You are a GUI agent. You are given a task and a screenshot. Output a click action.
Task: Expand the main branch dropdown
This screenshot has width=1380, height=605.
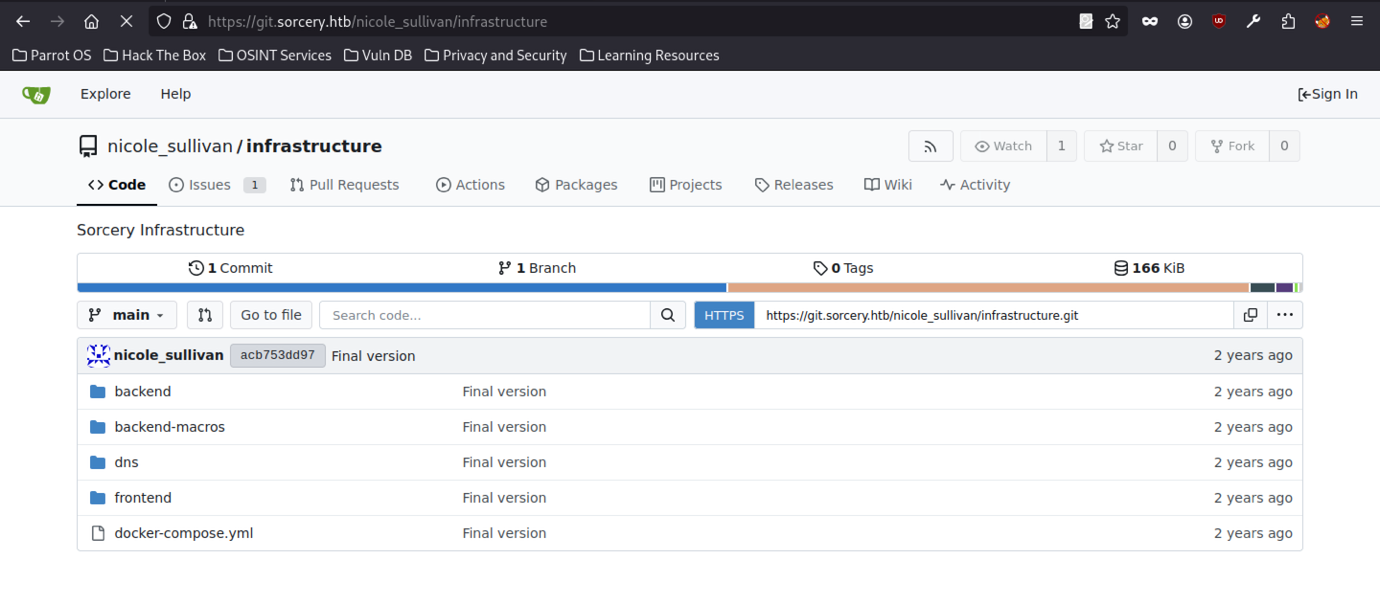[x=127, y=315]
